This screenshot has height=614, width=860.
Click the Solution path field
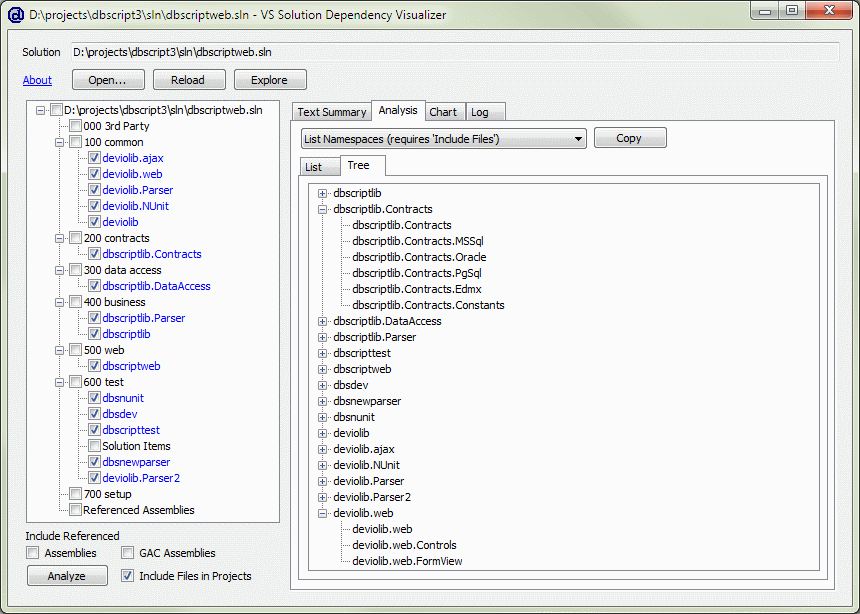coord(455,52)
